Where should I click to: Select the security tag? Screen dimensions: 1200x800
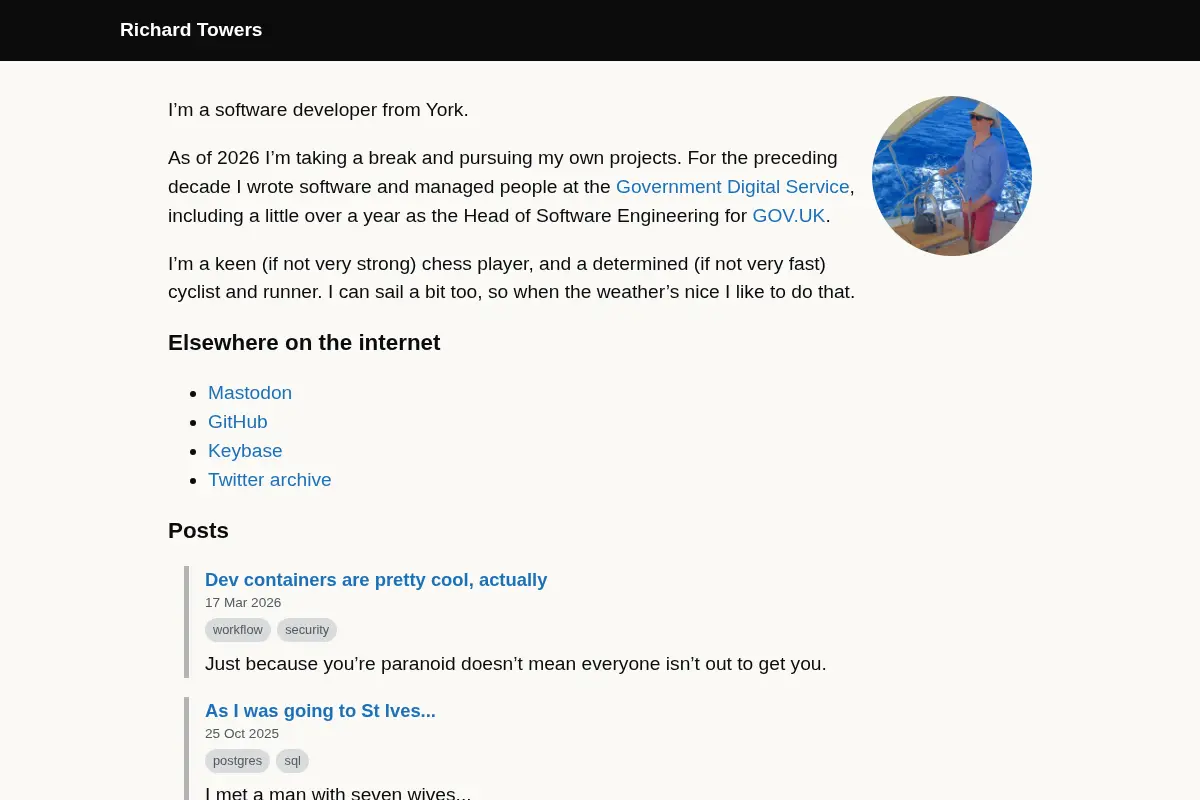click(x=307, y=630)
